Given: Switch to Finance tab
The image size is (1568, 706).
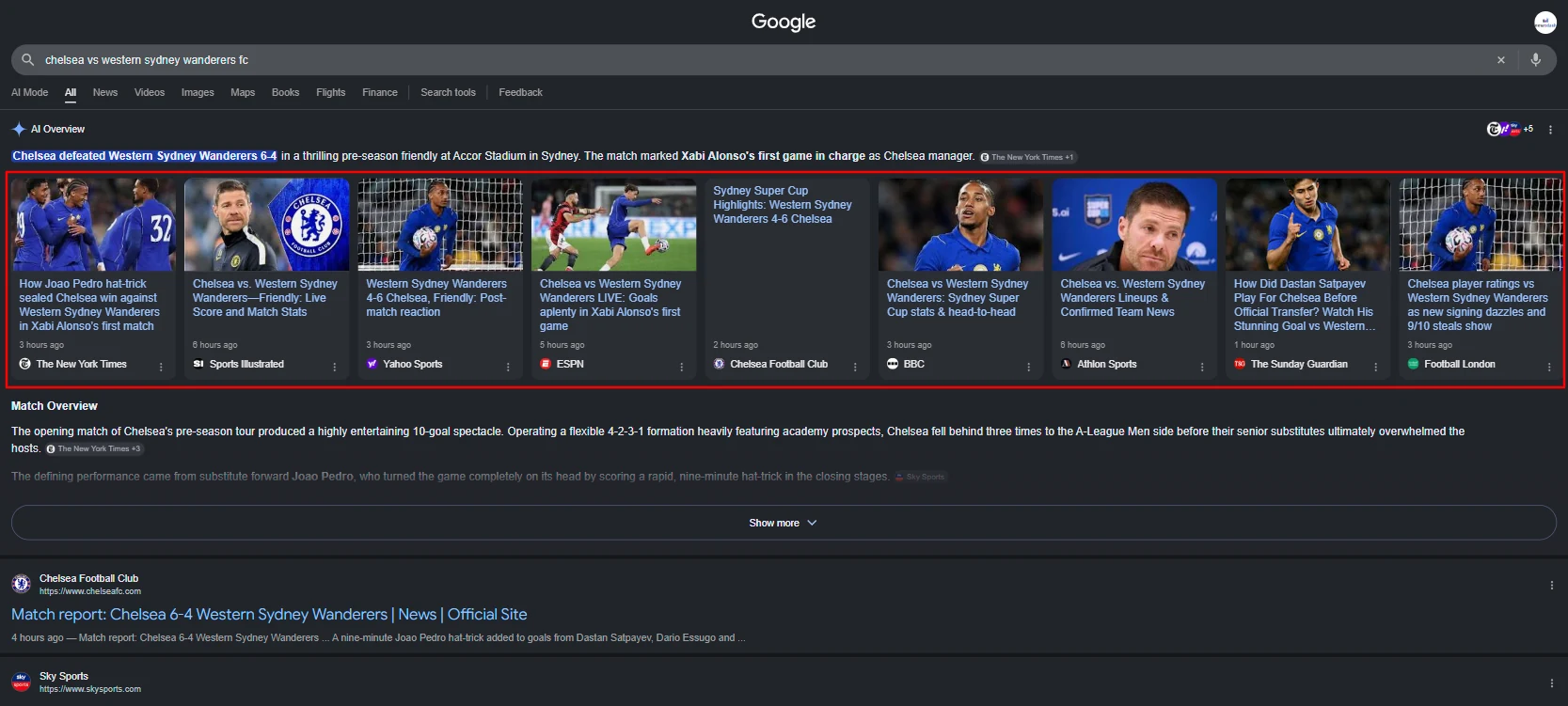Looking at the screenshot, I should coord(380,92).
